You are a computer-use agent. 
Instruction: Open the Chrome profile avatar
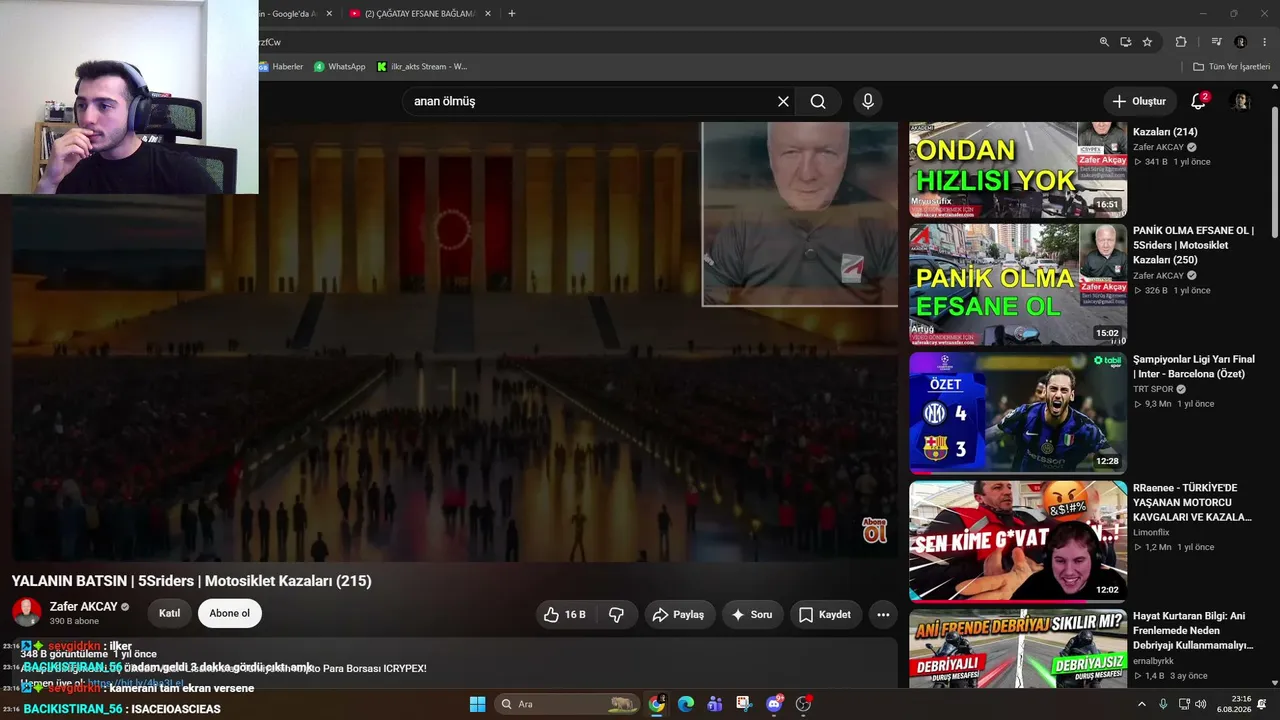(1241, 42)
